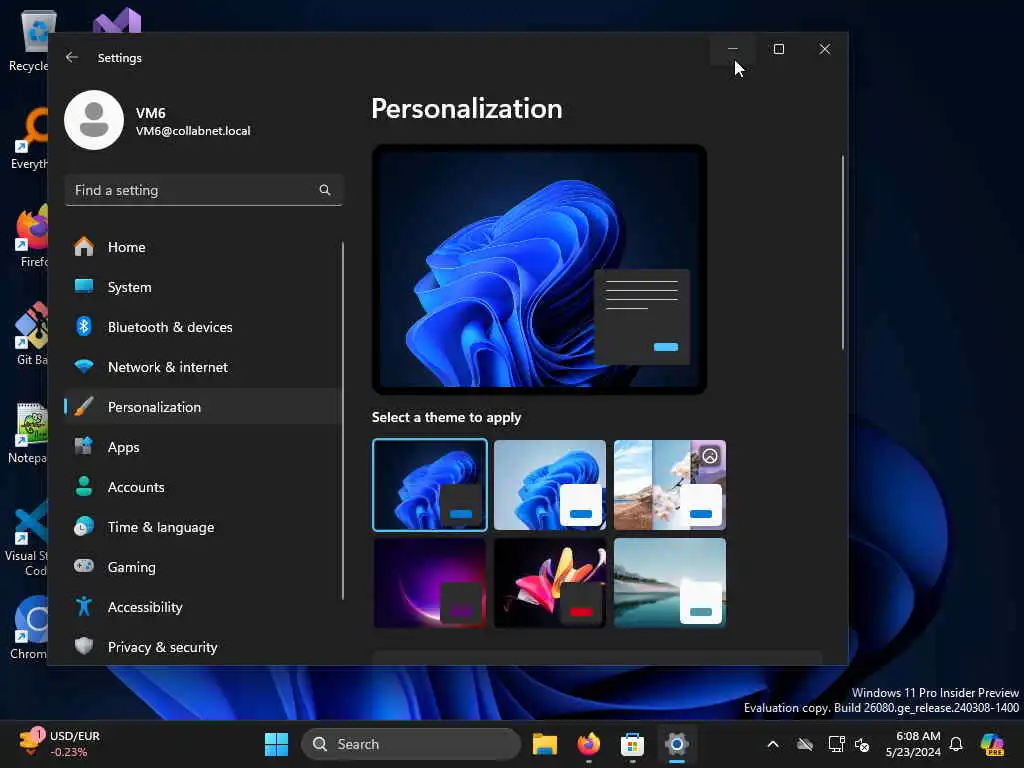Open Network & internet settings
The image size is (1024, 768).
(x=202, y=367)
